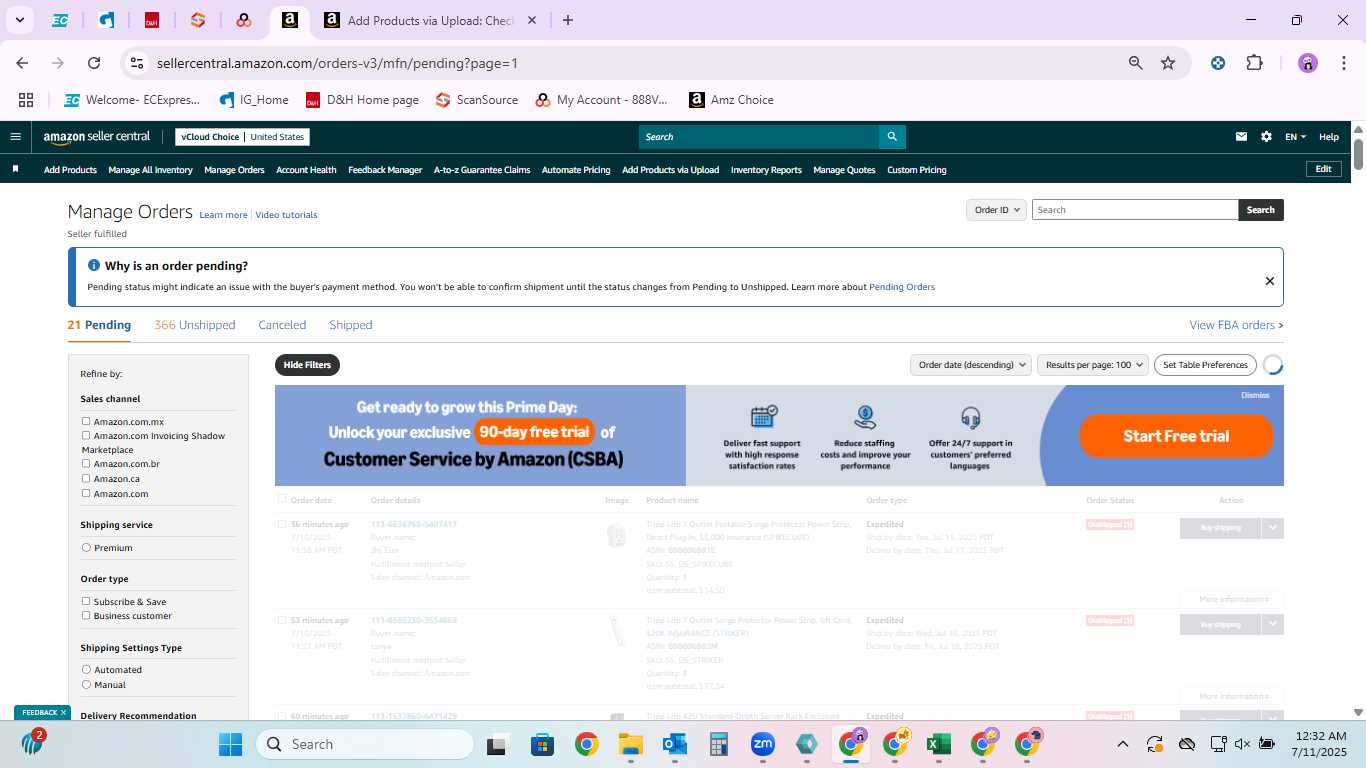Screen dimensions: 1366x768
Task: Open Account Health menu item
Action: (306, 170)
